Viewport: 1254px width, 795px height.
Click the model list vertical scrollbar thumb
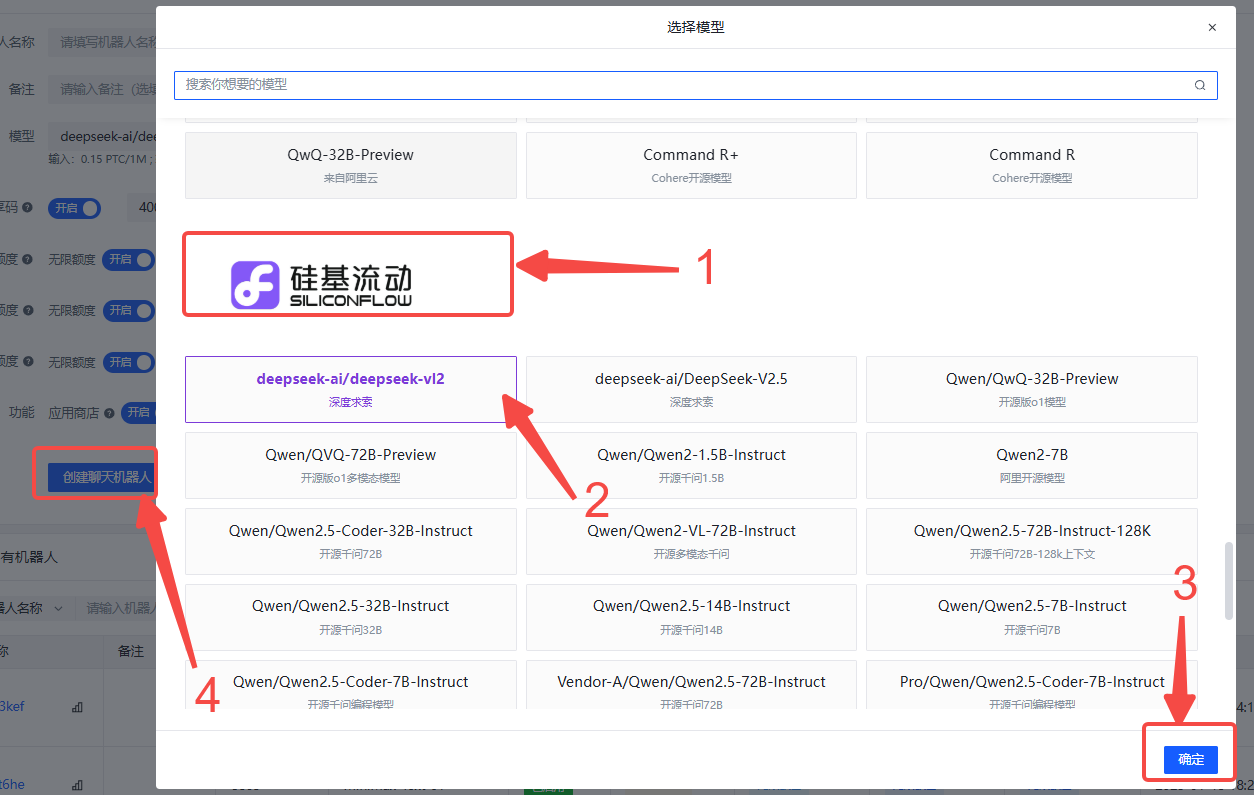1229,581
